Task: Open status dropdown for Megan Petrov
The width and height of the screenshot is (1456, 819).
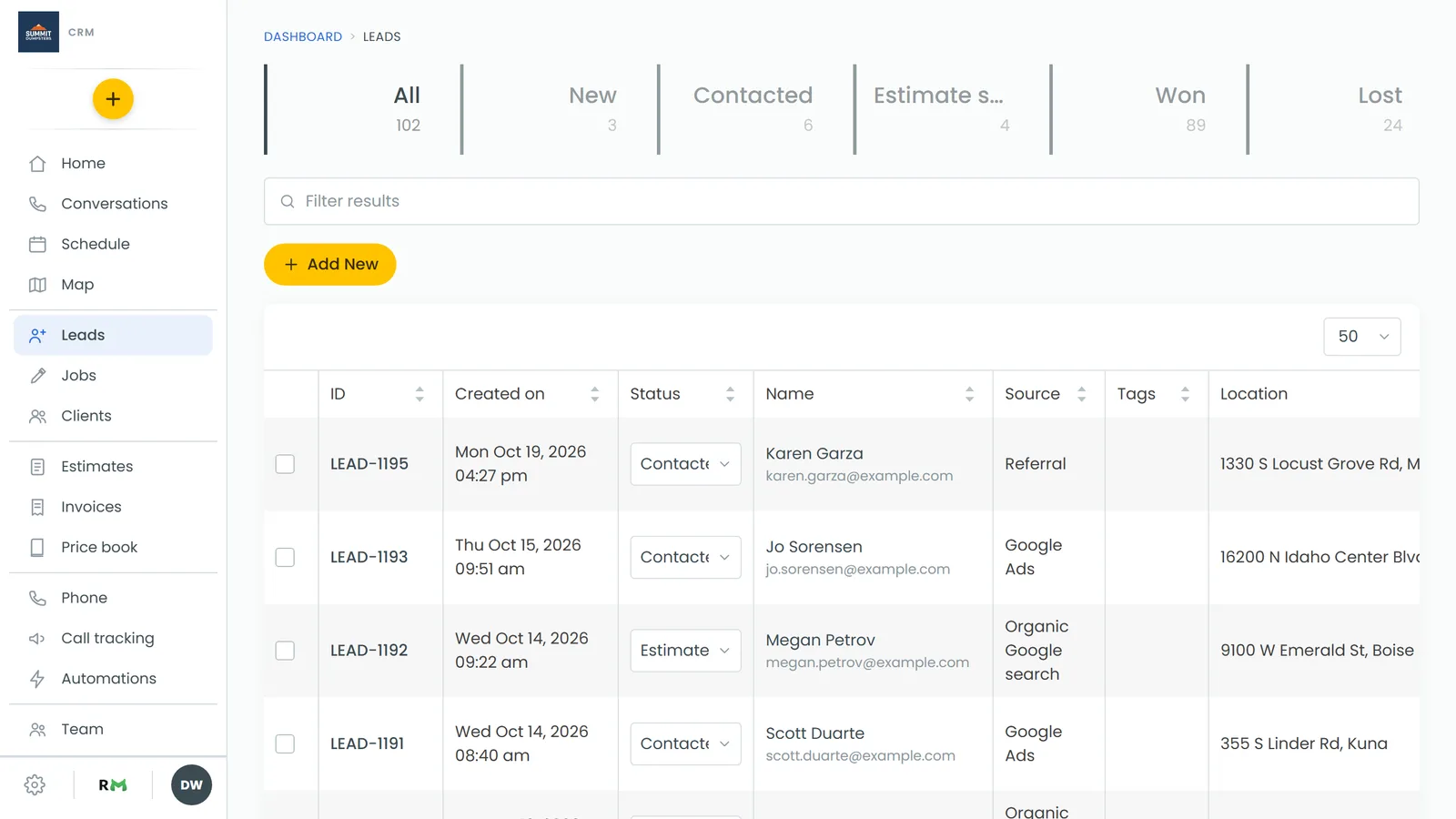Action: [685, 651]
